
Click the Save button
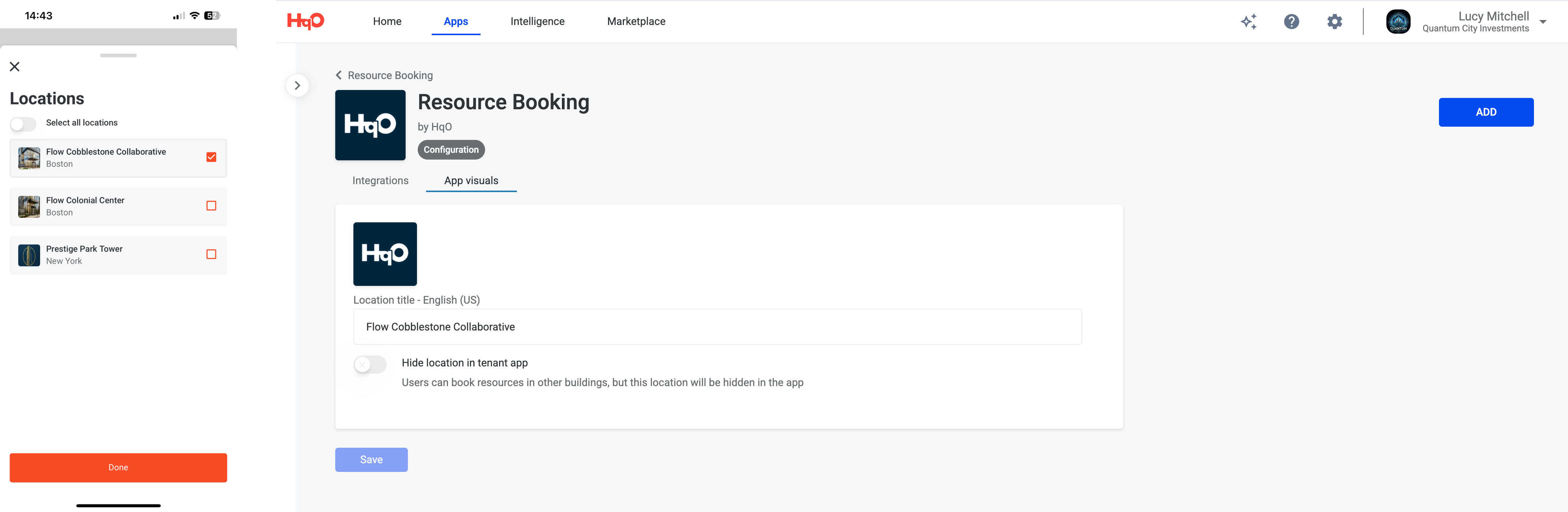371,460
